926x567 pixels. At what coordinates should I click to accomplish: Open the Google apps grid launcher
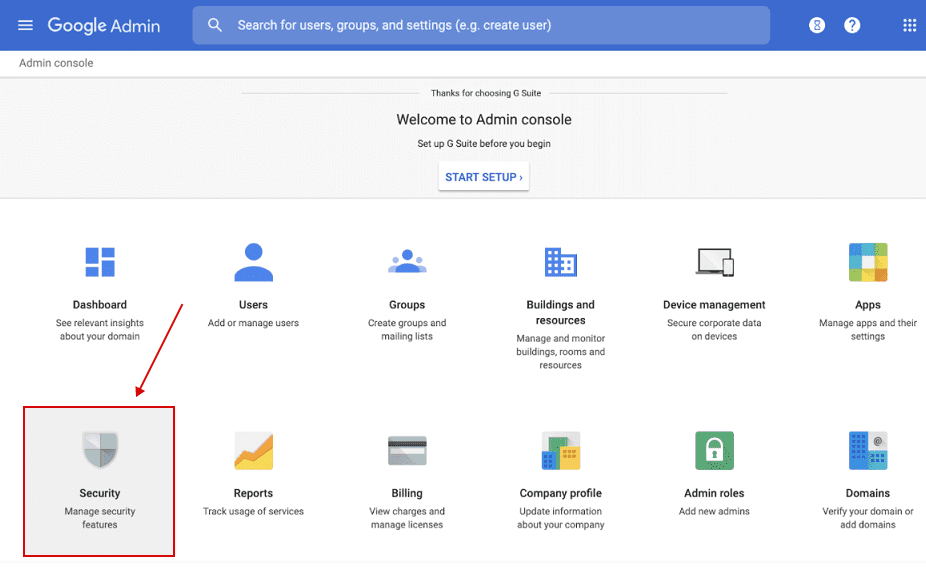909,25
